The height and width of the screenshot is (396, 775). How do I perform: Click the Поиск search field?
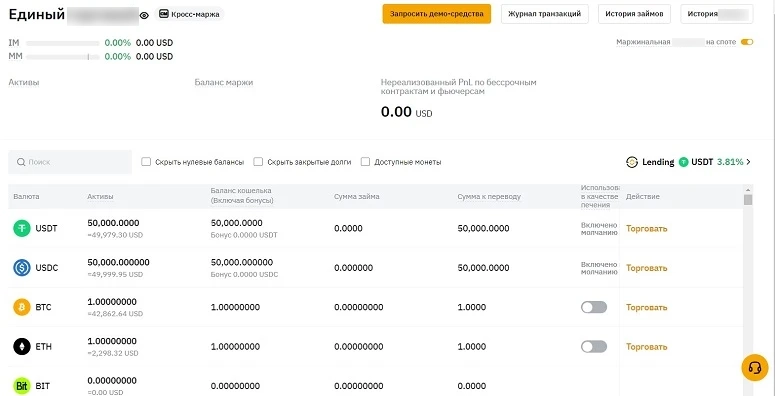click(70, 162)
